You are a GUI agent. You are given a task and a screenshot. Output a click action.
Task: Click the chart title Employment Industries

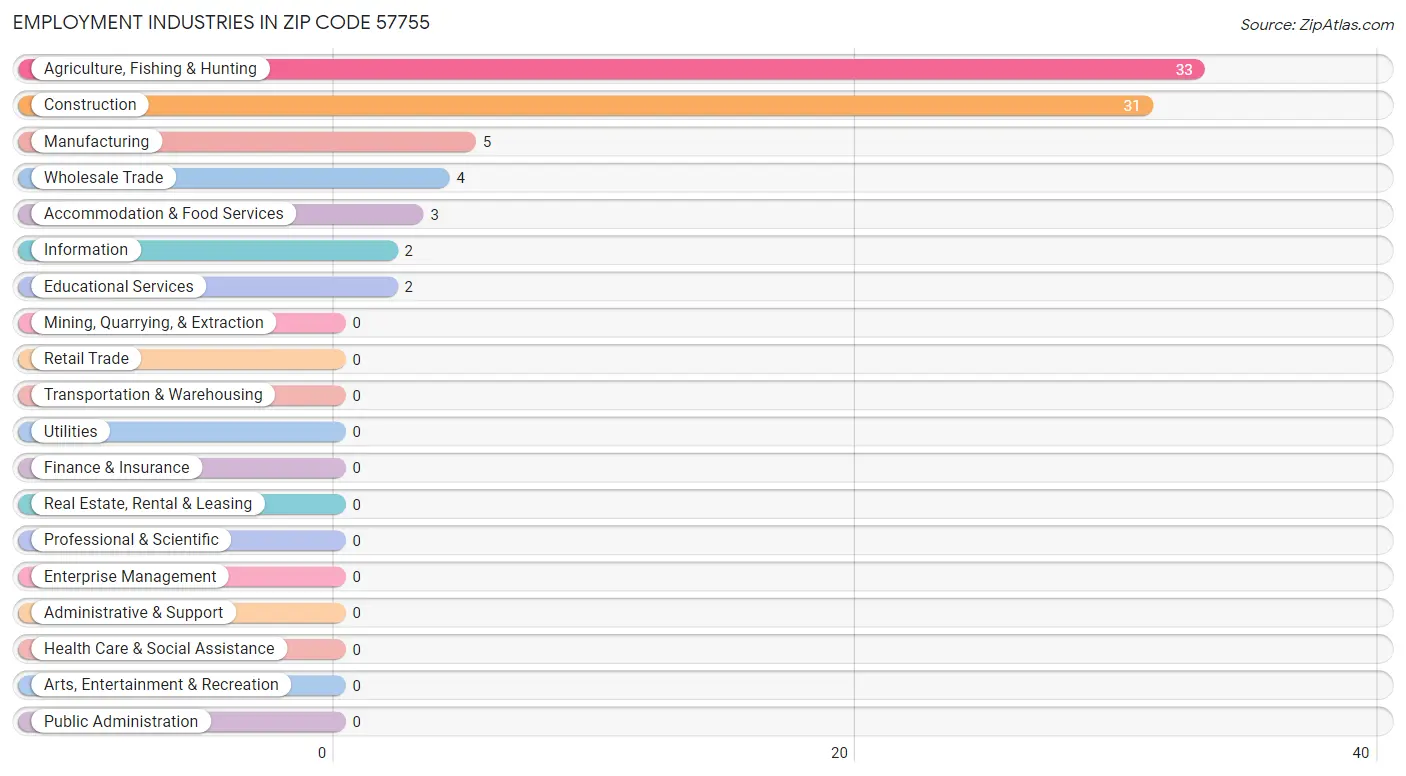point(221,22)
